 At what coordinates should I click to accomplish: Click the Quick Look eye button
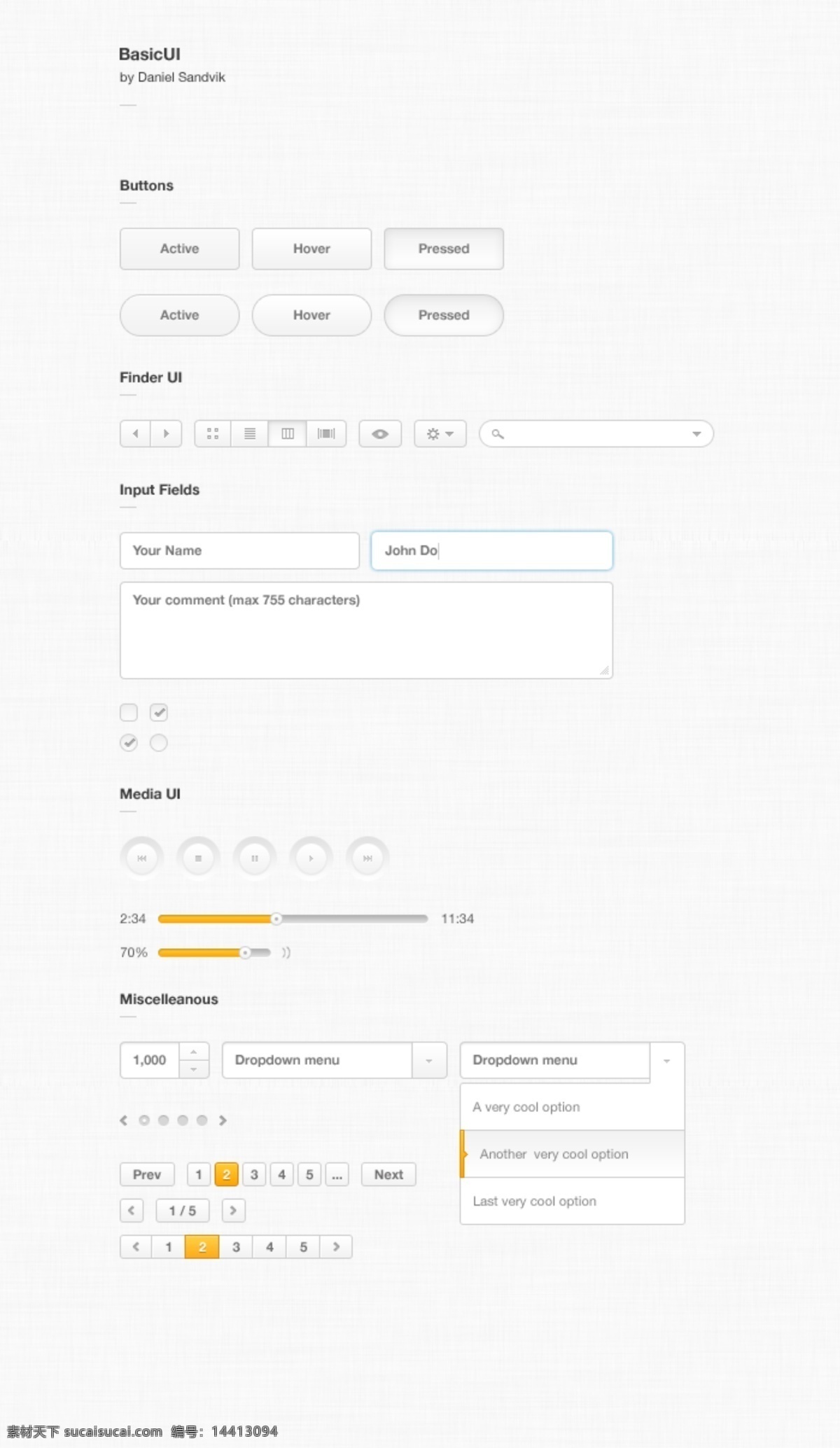pyautogui.click(x=380, y=434)
